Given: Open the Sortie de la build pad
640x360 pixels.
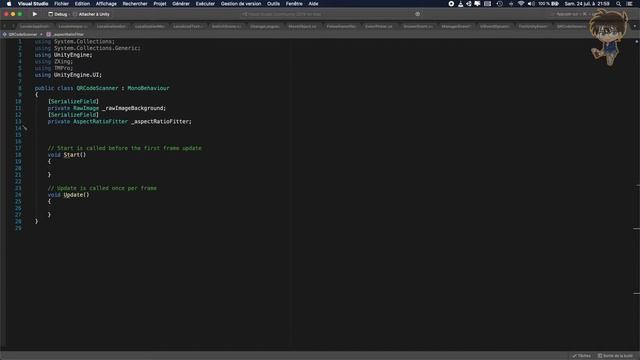Looking at the screenshot, I should click(x=615, y=356).
